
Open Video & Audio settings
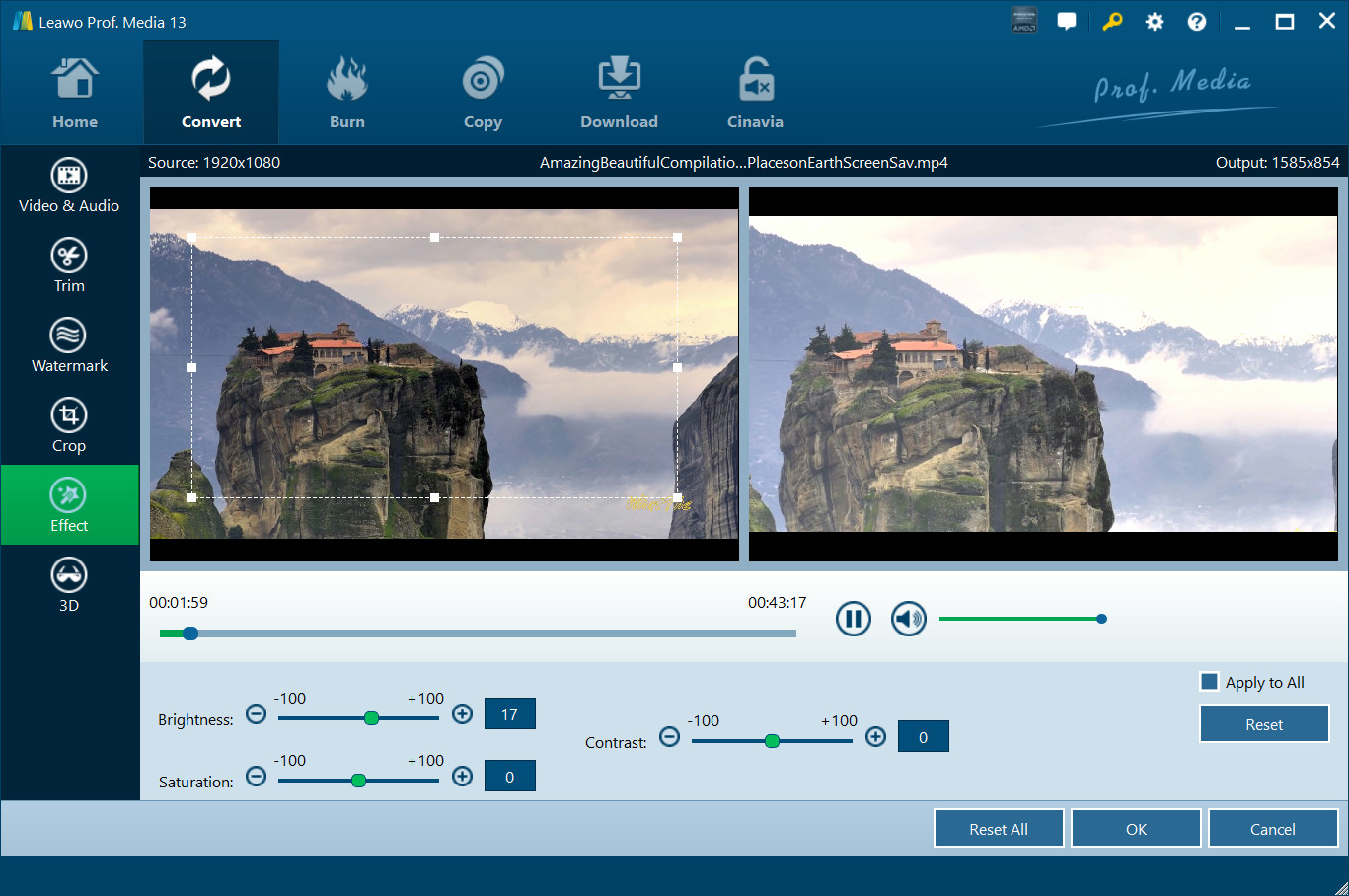coord(69,186)
